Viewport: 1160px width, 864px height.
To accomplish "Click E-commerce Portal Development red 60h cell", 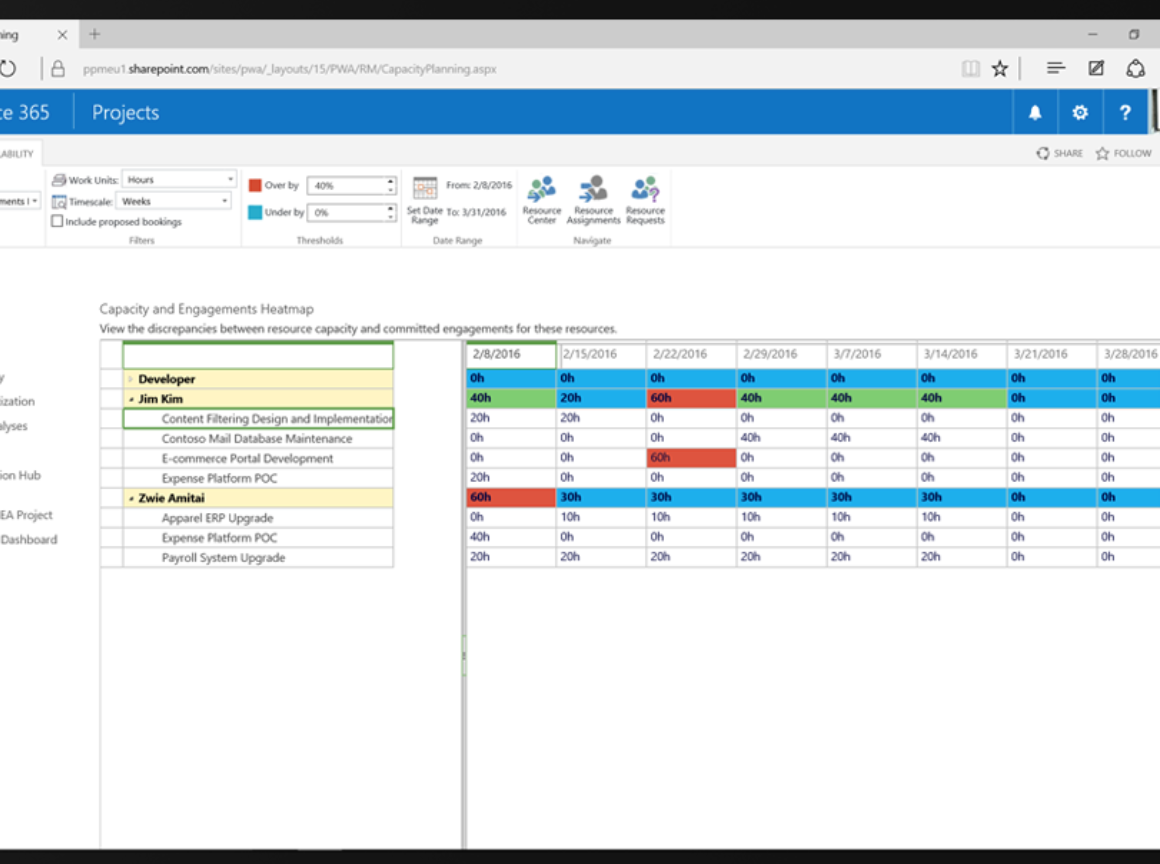I will pos(692,458).
